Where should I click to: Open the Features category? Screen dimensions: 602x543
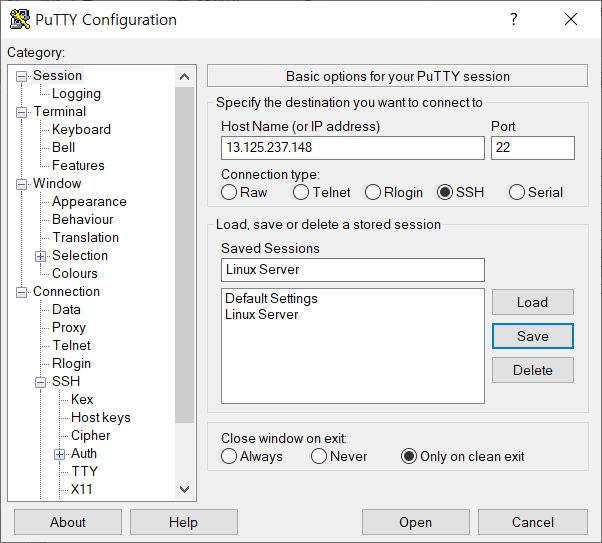[78, 166]
